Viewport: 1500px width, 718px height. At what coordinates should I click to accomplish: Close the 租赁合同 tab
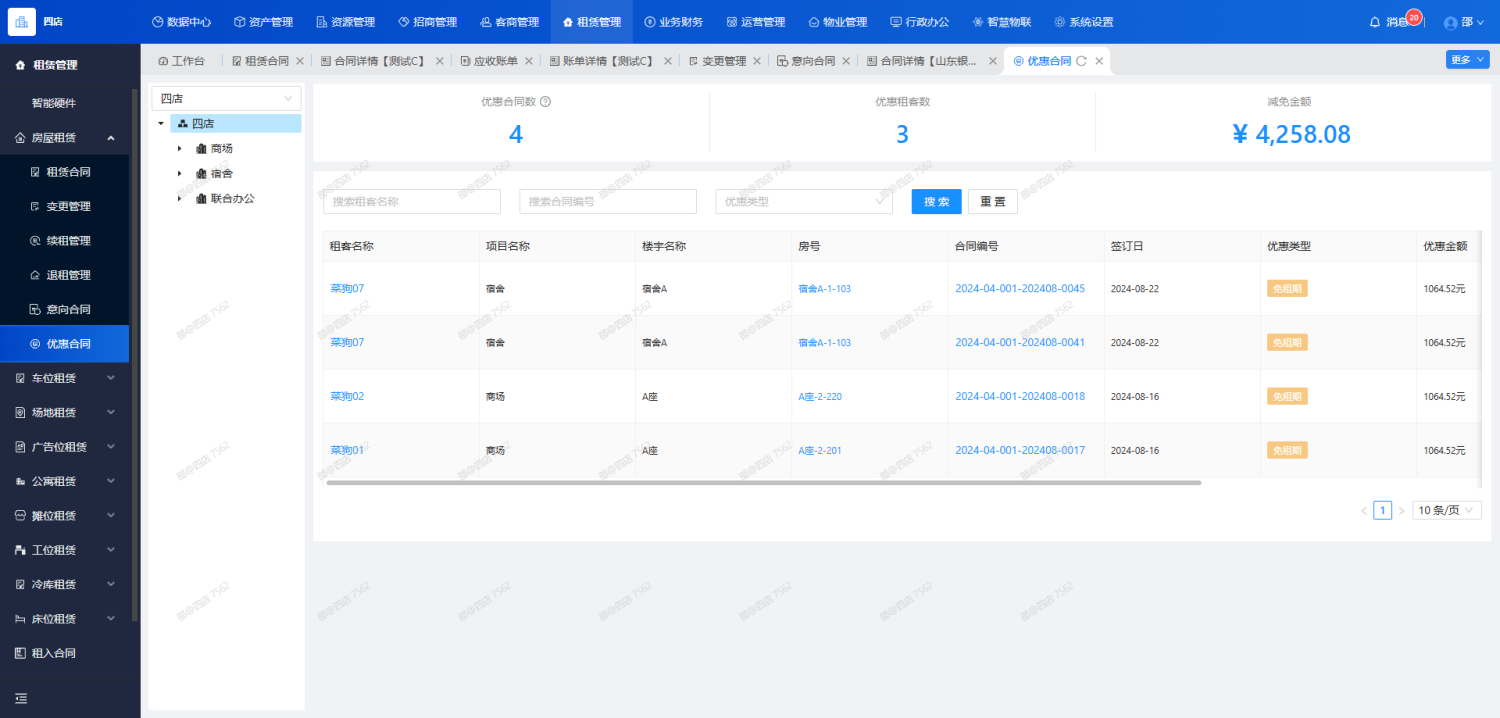(x=300, y=61)
